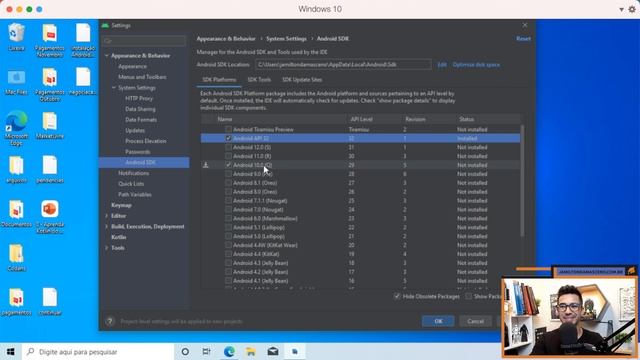Viewport: 640px width, 360px height.
Task: Select Data Sharing in settings tree
Action: (140, 109)
